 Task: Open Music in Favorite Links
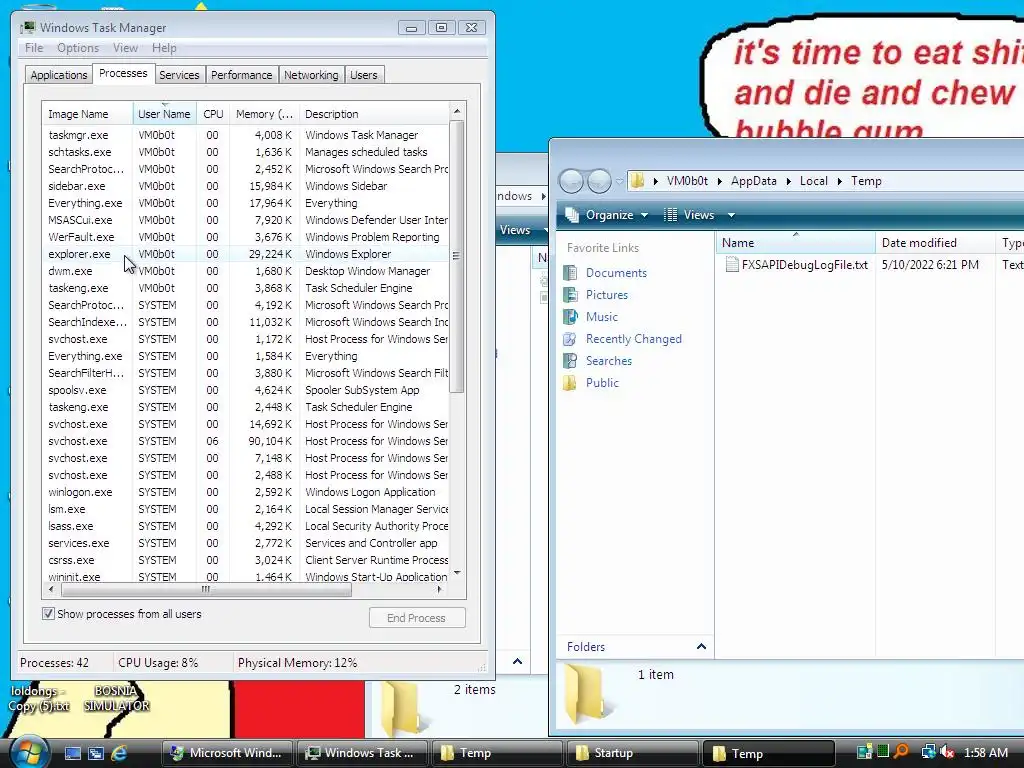click(x=601, y=317)
